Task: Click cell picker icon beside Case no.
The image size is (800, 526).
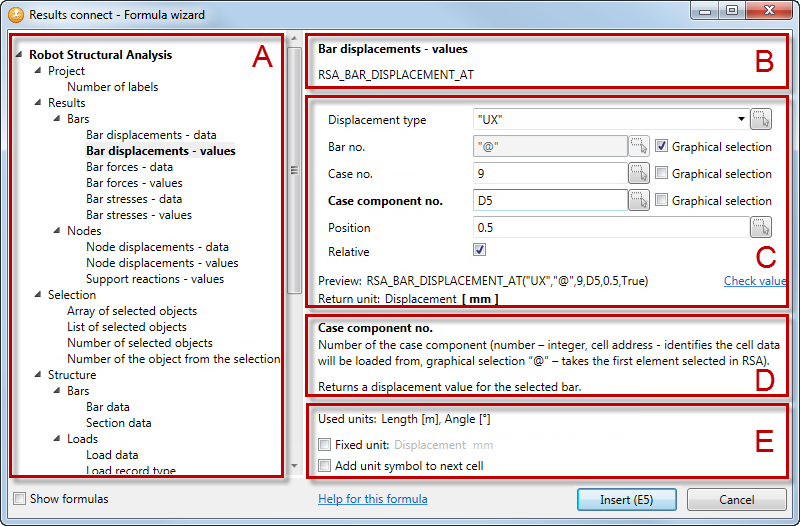Action: click(639, 173)
